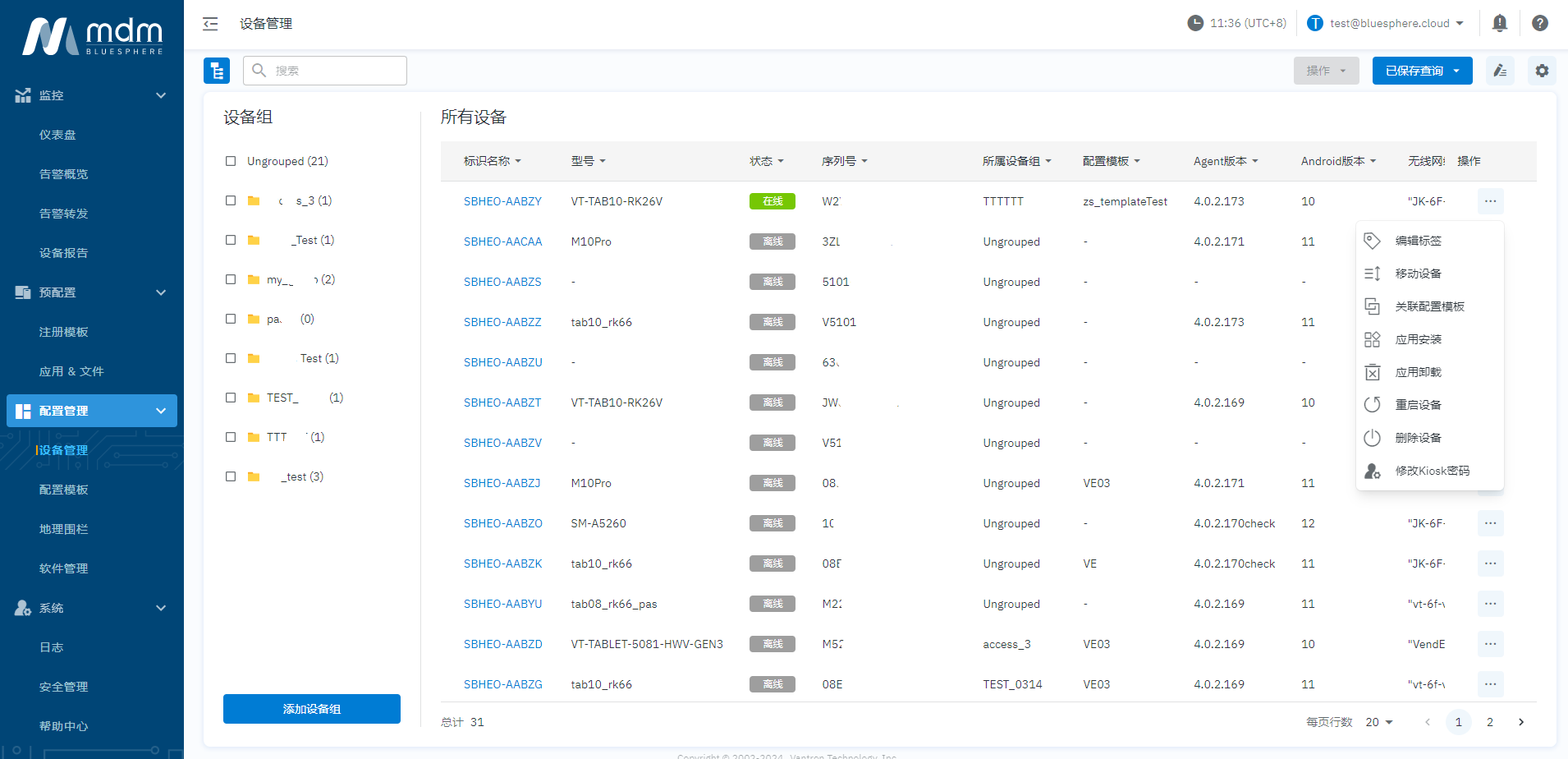Select the _test (3) group checkbox
The width and height of the screenshot is (1568, 759).
(x=231, y=476)
